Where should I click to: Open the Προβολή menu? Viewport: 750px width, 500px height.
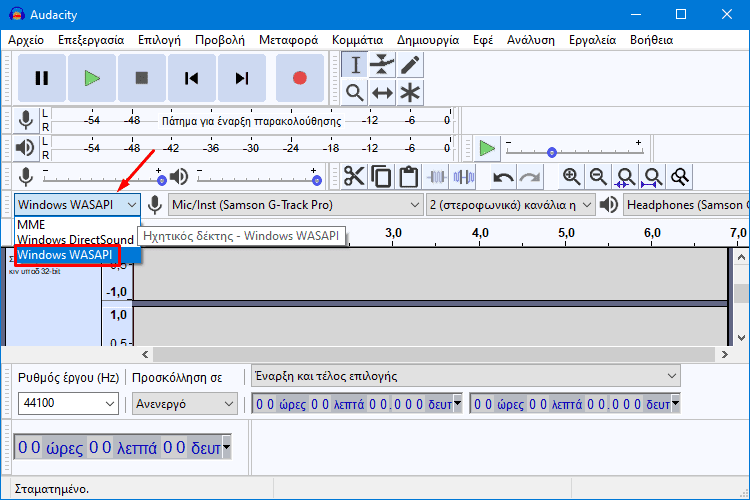tap(220, 40)
